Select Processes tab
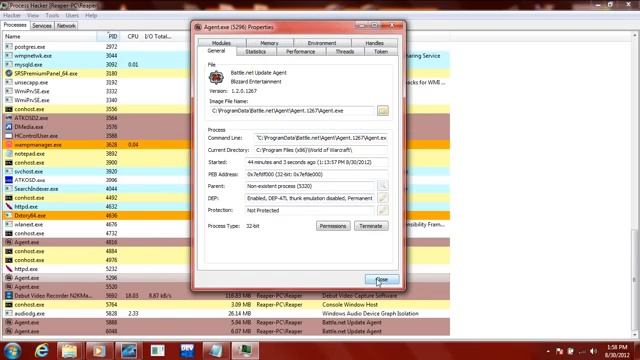Image resolution: width=640 pixels, height=360 pixels. [15, 25]
